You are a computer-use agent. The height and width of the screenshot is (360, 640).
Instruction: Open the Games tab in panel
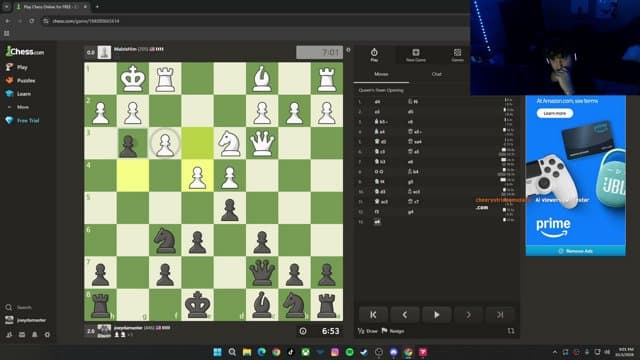pos(458,55)
